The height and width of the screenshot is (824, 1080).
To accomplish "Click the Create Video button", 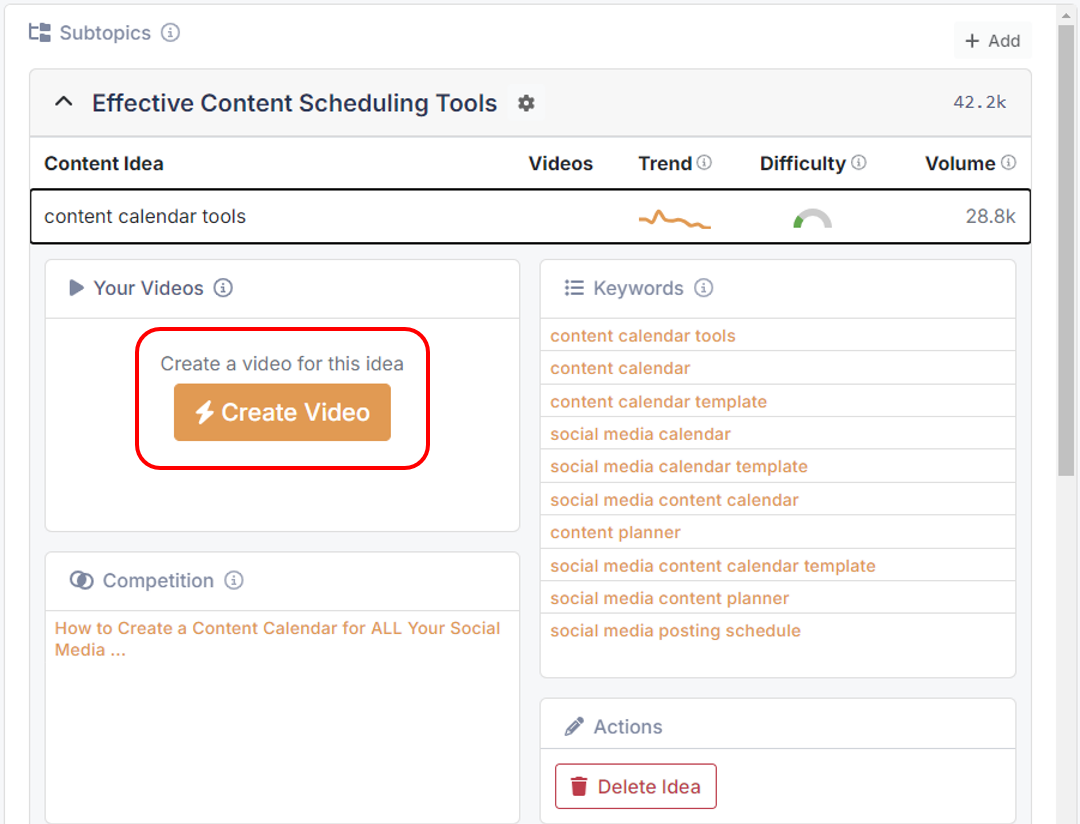I will click(281, 412).
